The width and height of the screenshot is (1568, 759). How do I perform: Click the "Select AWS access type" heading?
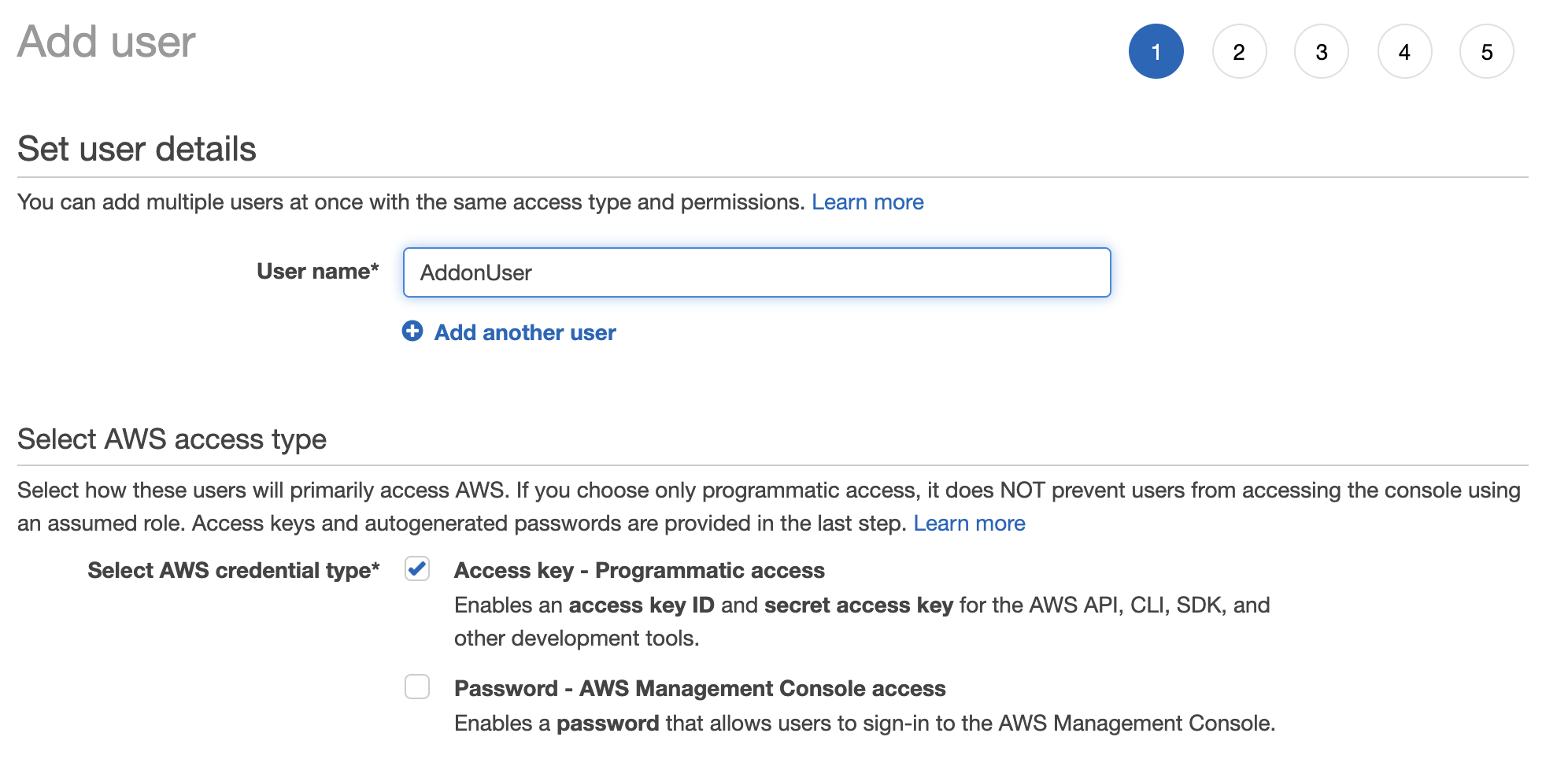[172, 439]
